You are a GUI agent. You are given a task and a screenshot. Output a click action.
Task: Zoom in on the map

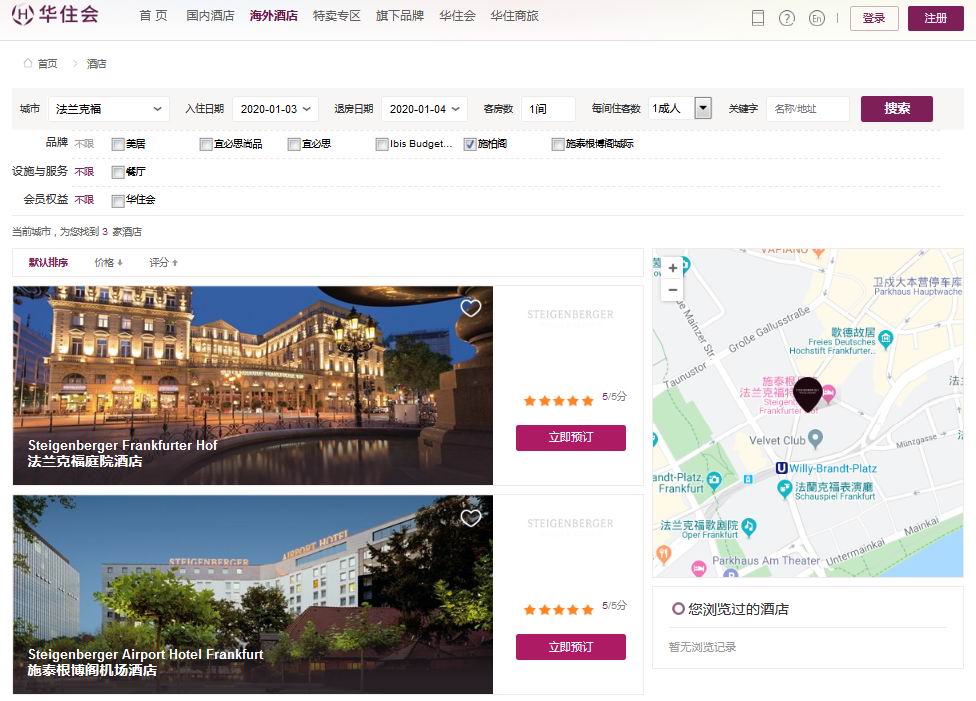(673, 268)
